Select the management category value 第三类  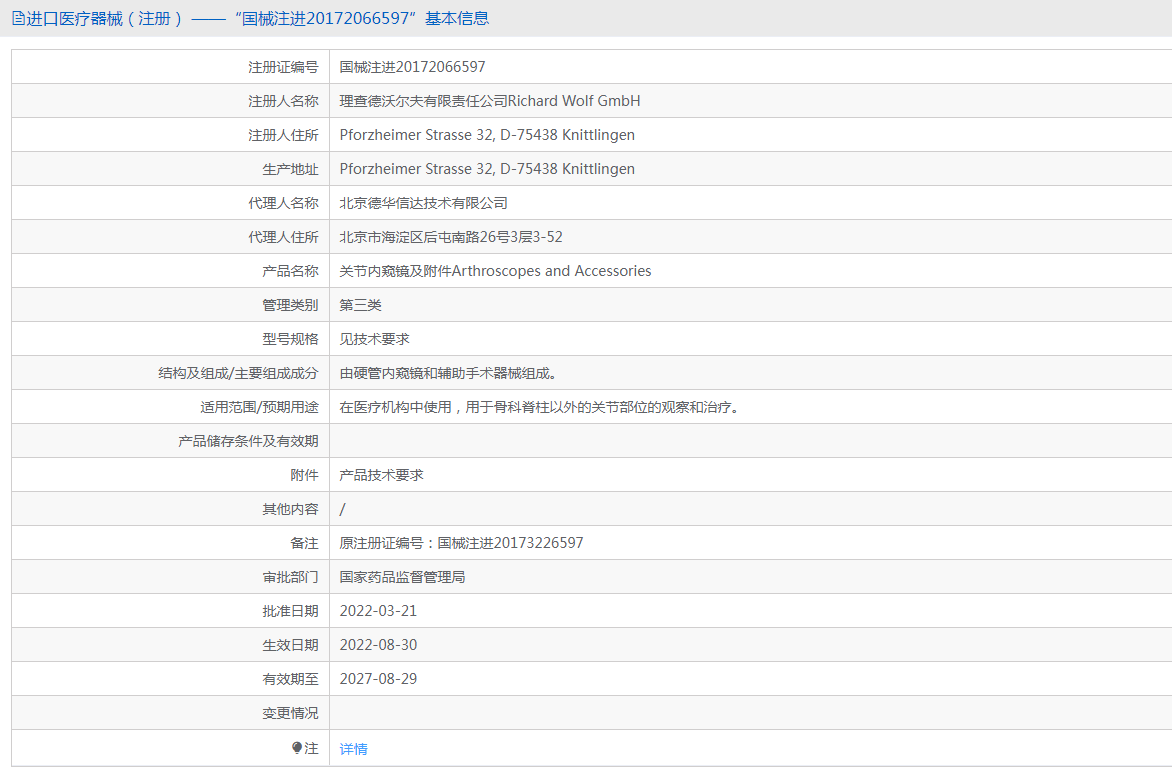360,305
